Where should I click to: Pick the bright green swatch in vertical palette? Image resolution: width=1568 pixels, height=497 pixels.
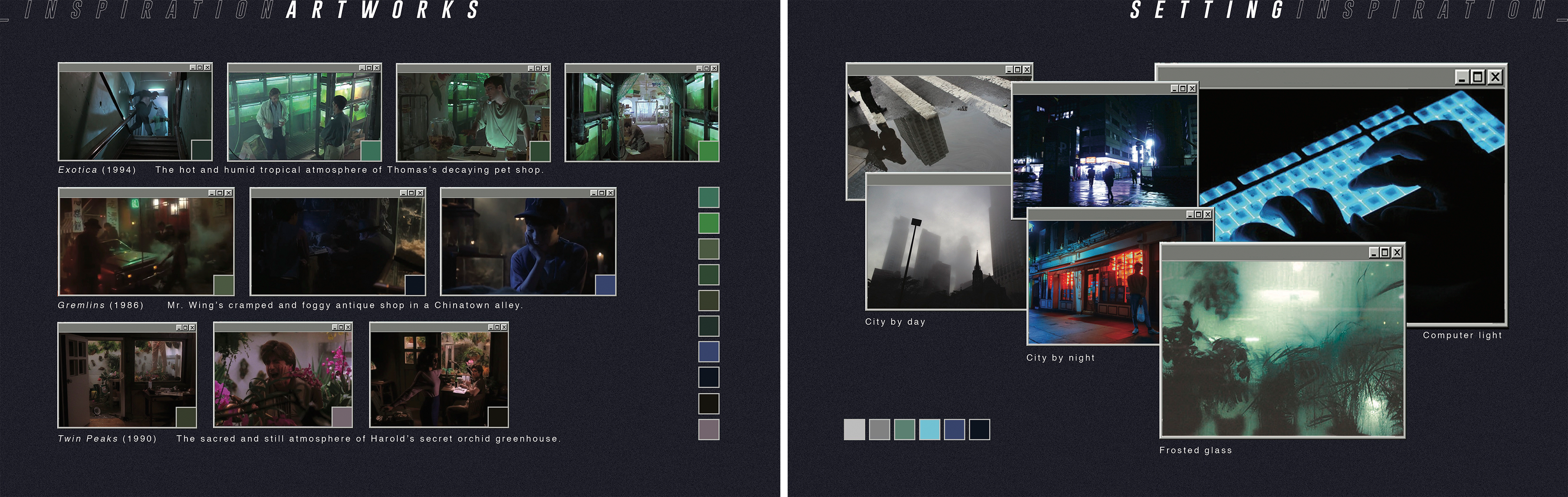[708, 223]
